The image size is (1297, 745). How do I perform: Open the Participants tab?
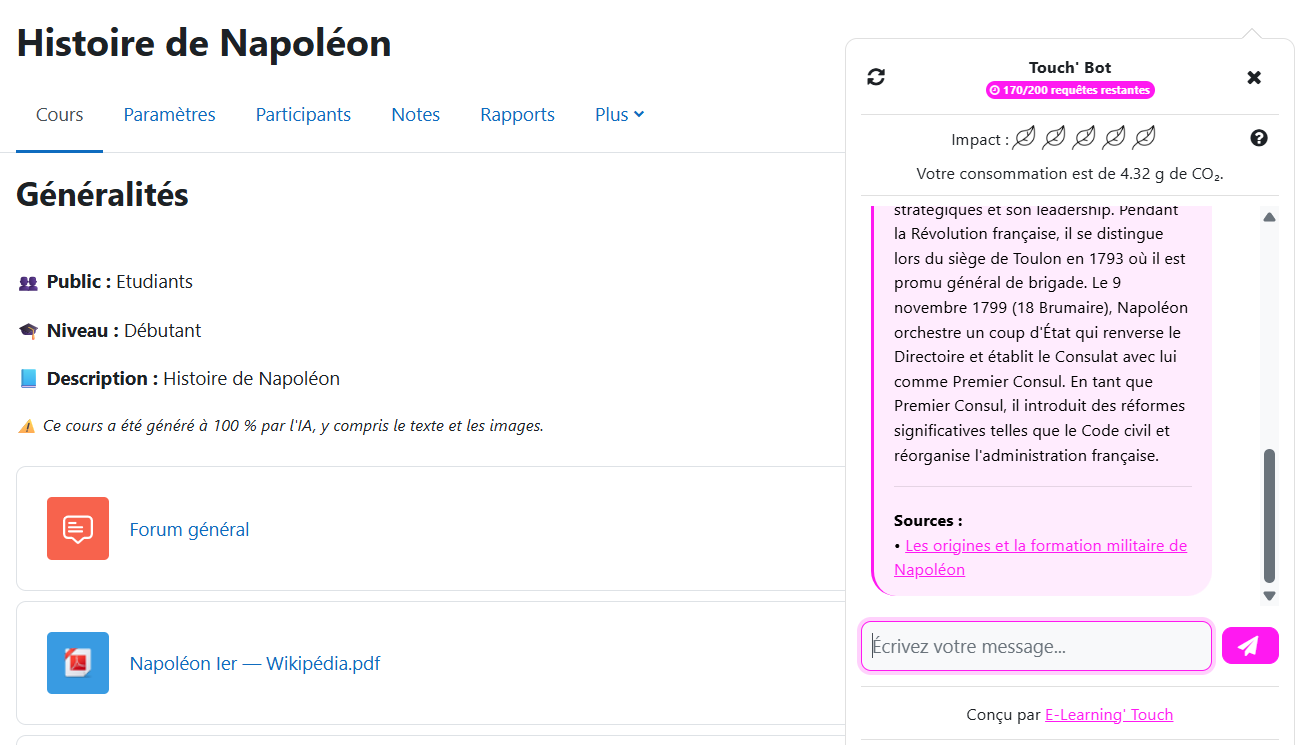303,115
